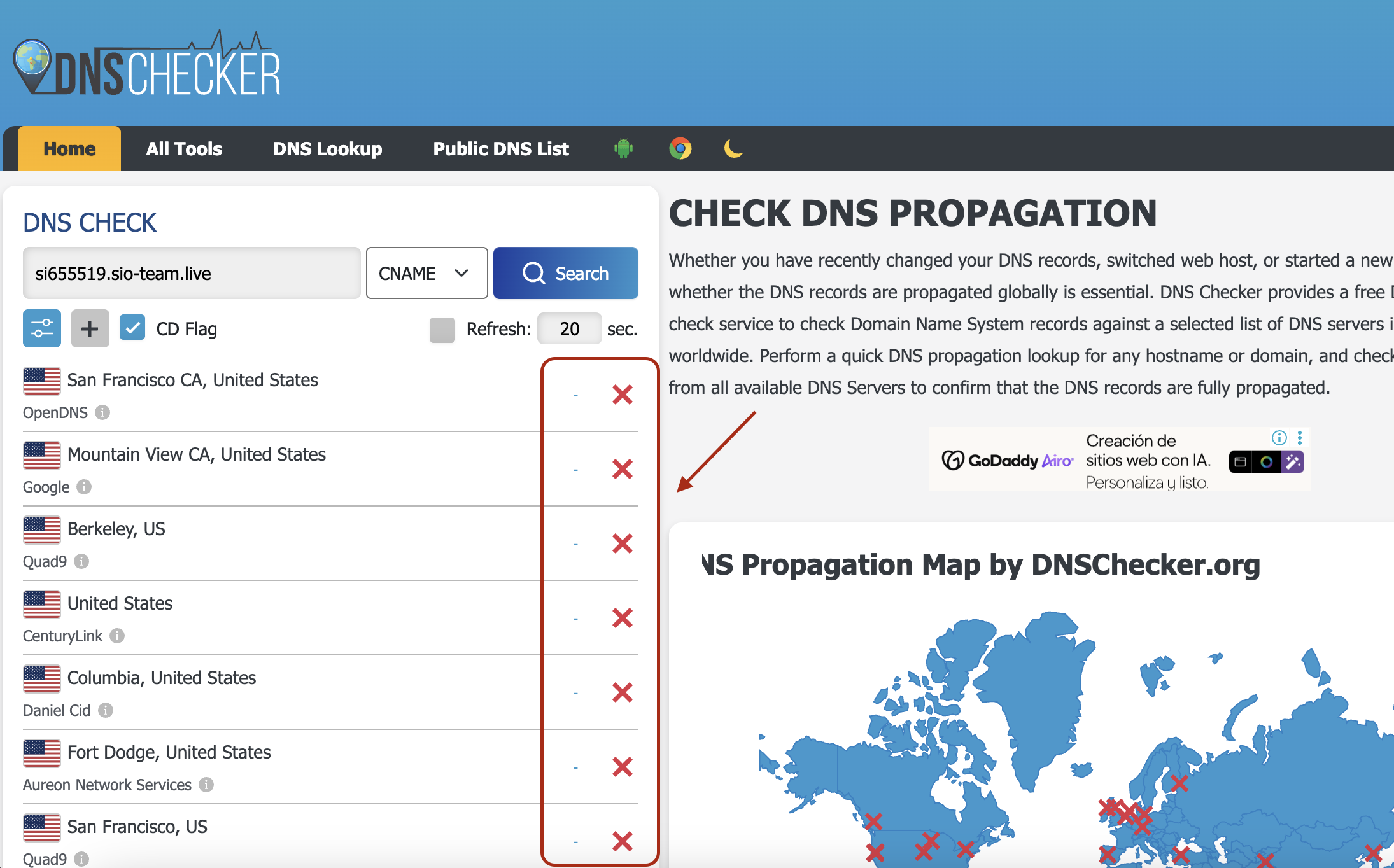
Task: Click the Chrome extension icon in navbar
Action: [x=680, y=149]
